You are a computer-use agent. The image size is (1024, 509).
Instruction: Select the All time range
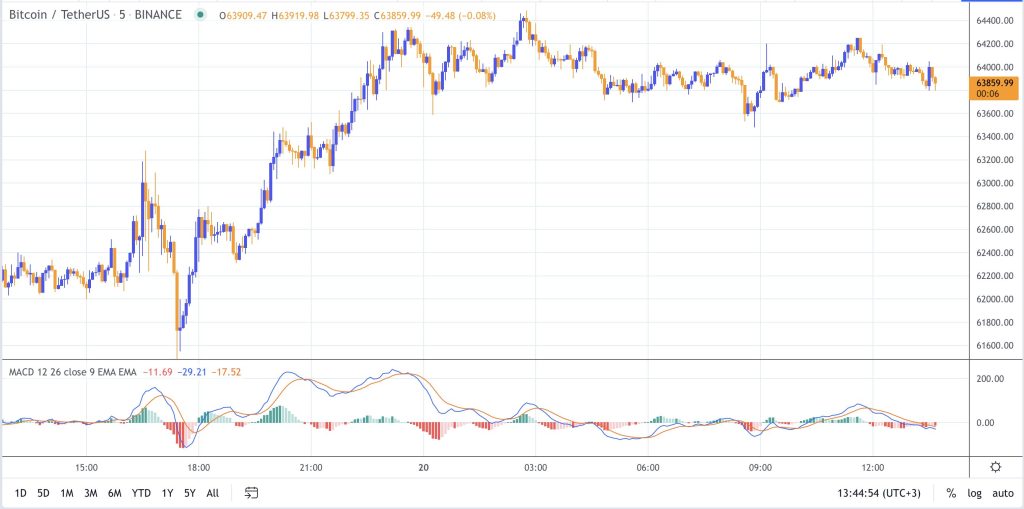212,493
